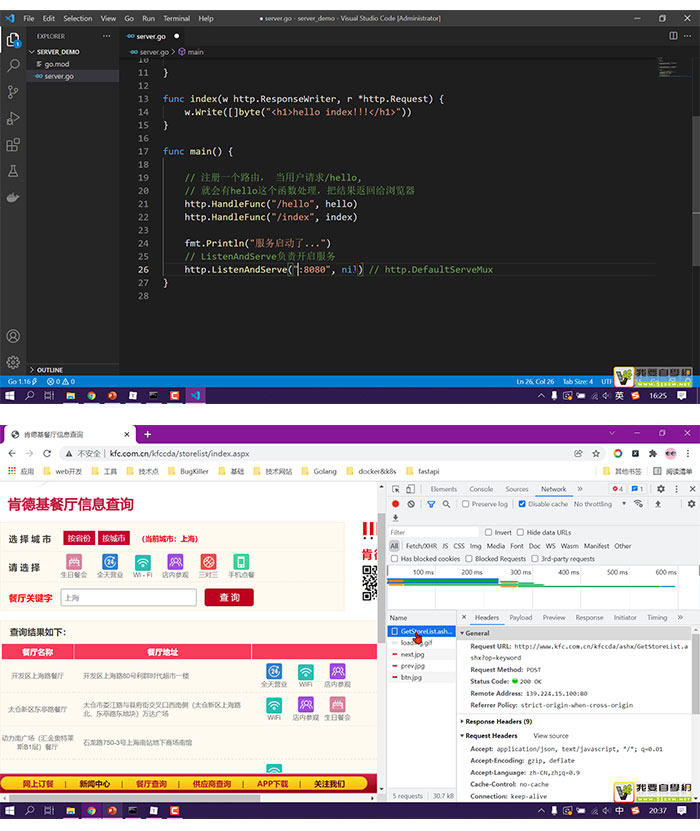700x831 pixels.
Task: Switch to the Console tab in DevTools
Action: click(x=481, y=489)
